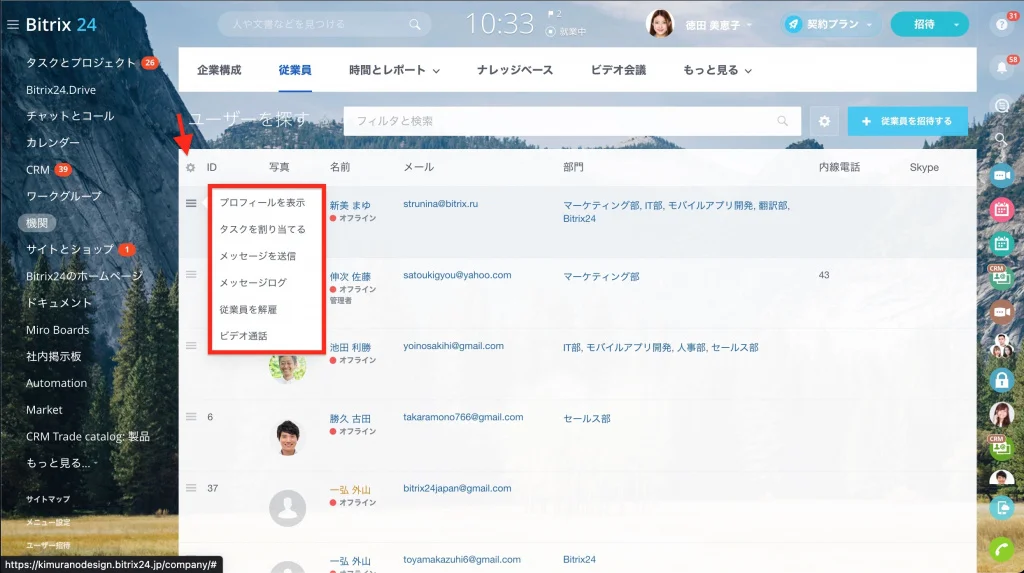Screen dimensions: 1024x573
Task: Open row menu icon for 伸次 佐藤
Action: 191,274
